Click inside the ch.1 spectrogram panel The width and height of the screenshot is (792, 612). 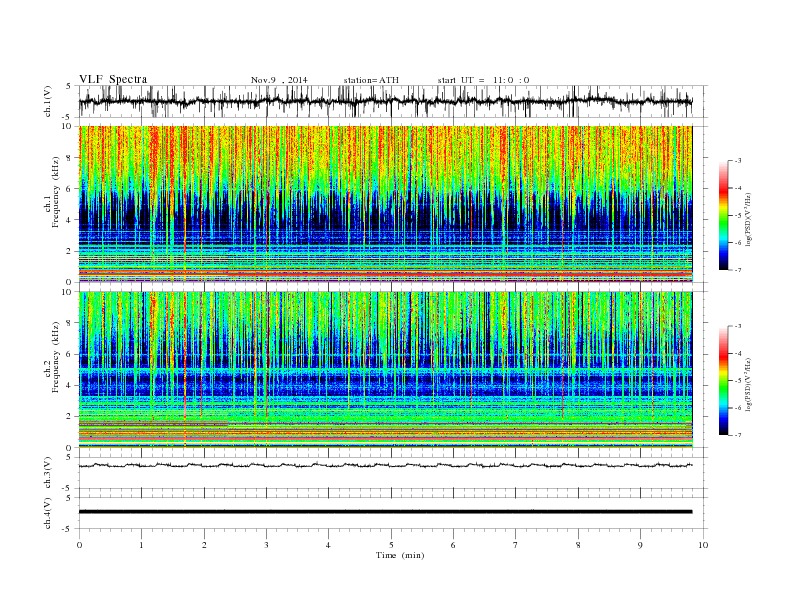tap(385, 204)
